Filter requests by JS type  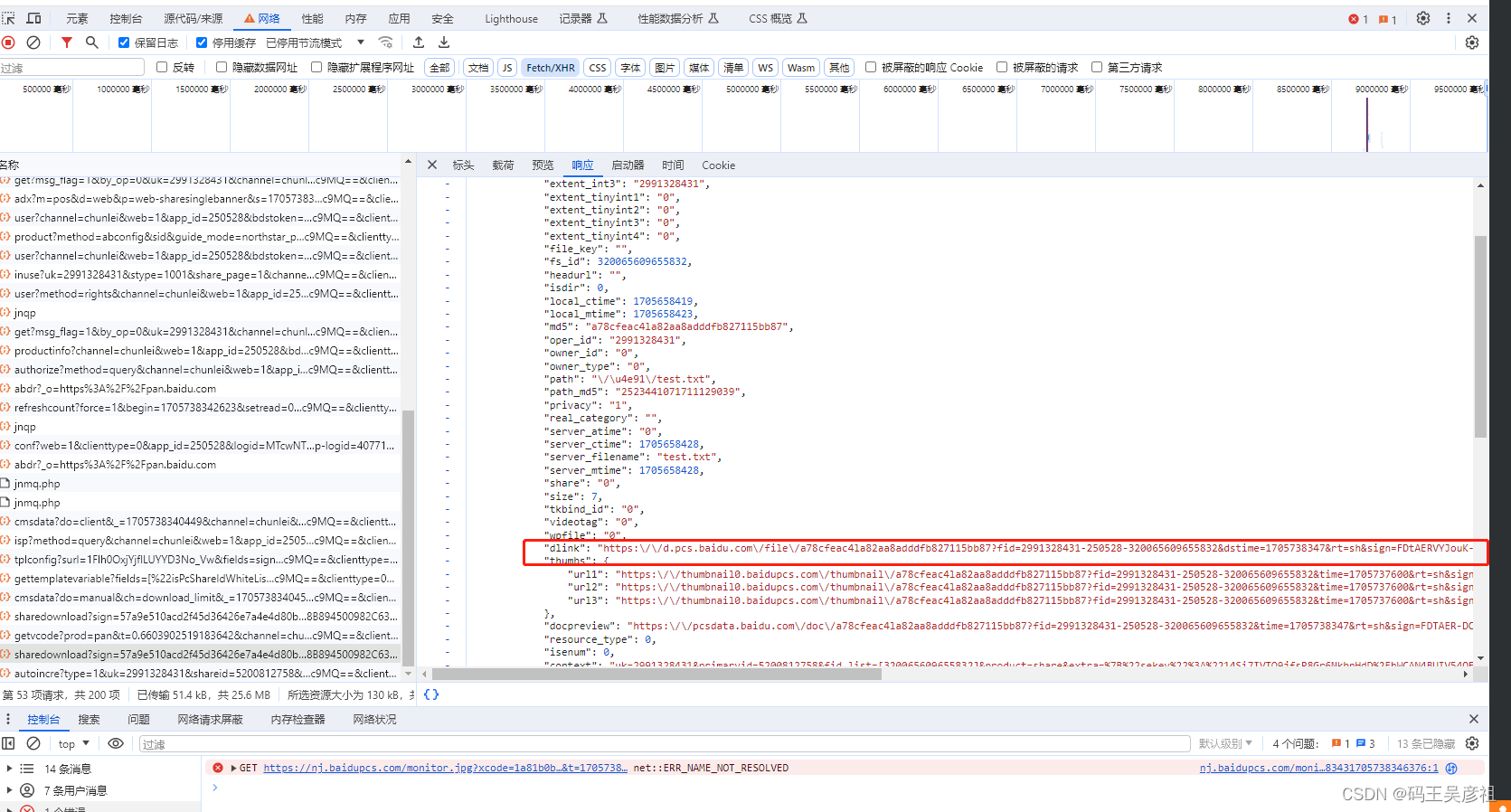[507, 67]
